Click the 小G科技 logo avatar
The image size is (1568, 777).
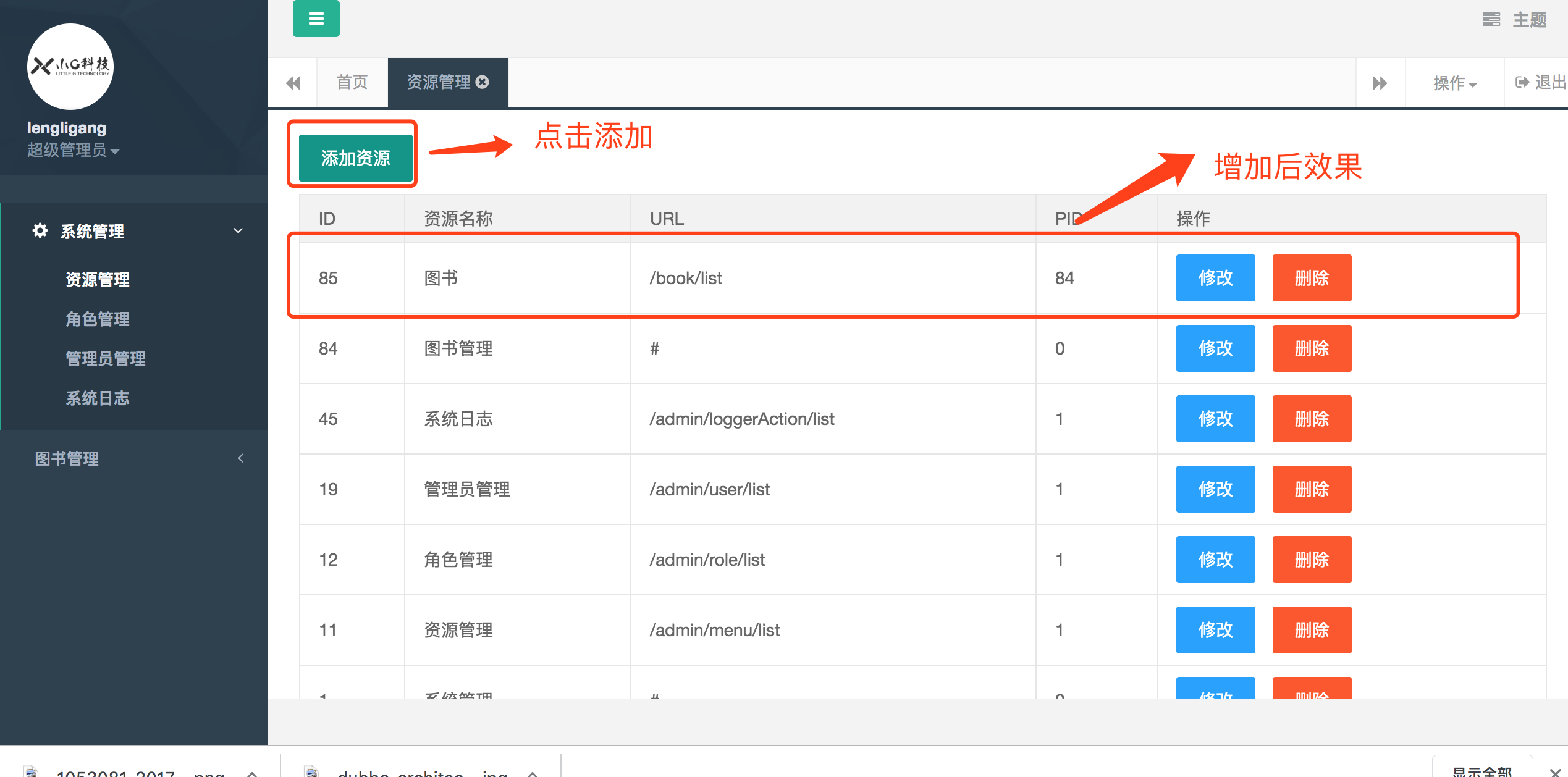[x=70, y=67]
